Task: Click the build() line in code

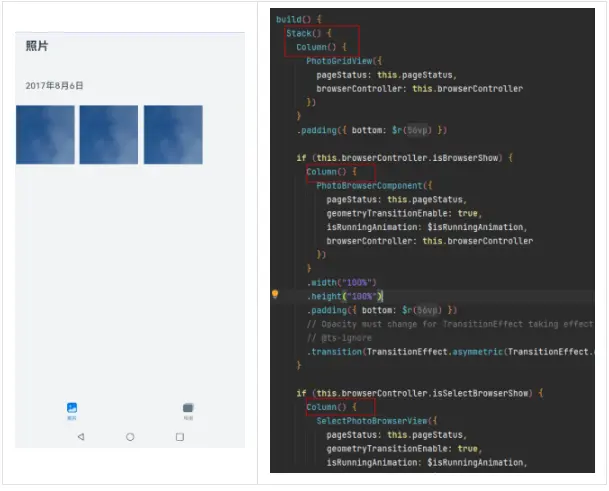Action: [x=299, y=19]
